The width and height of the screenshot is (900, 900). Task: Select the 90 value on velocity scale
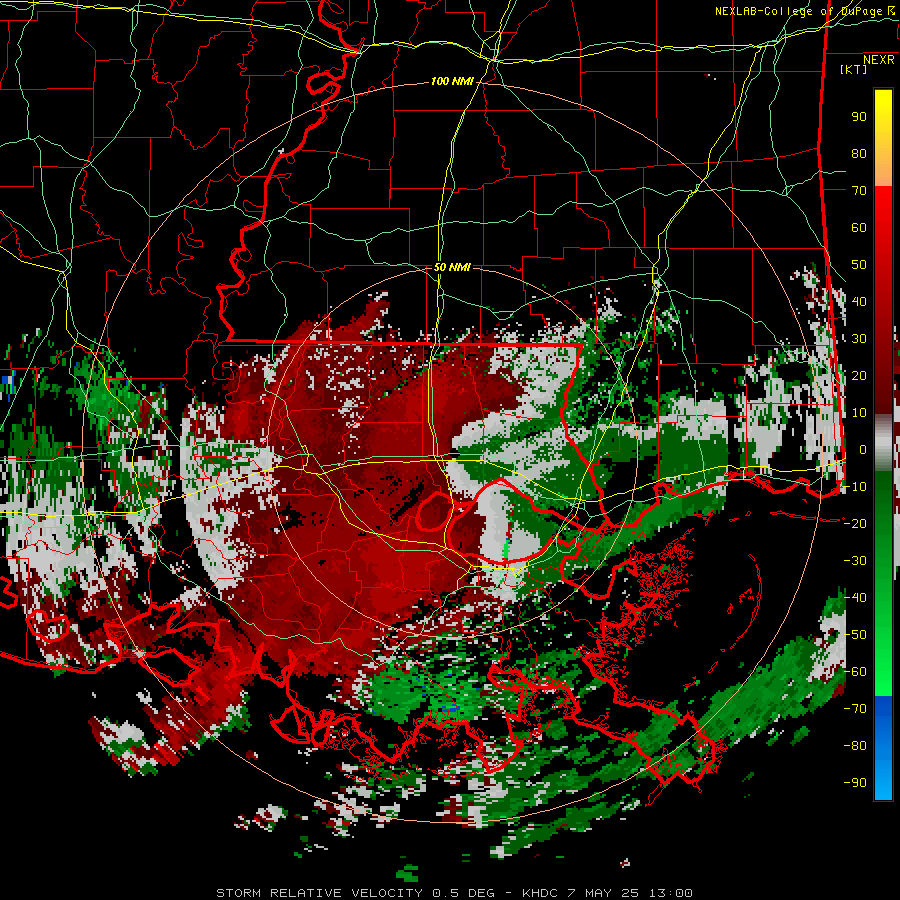point(859,117)
